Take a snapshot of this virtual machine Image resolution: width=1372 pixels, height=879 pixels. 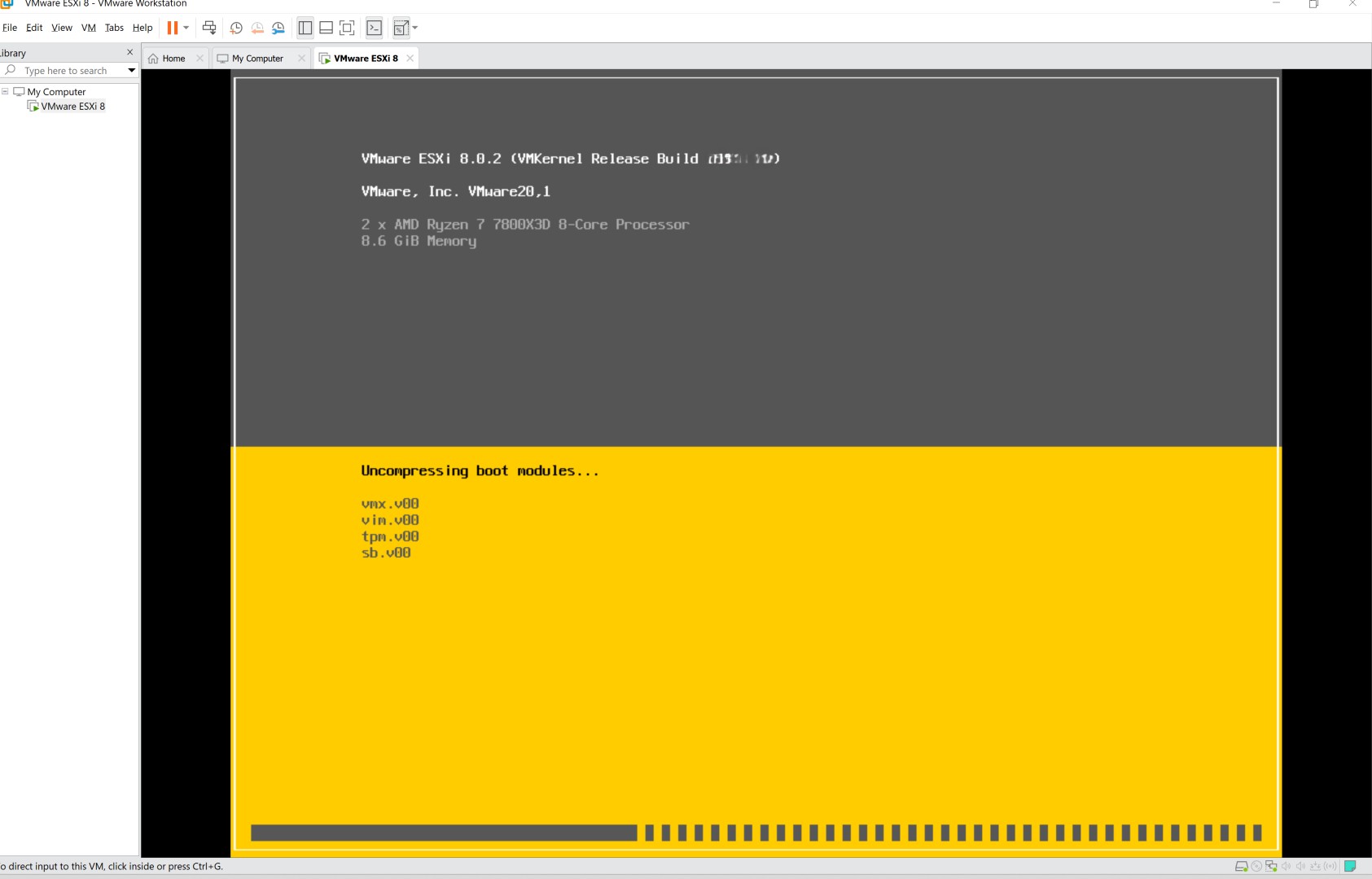236,28
